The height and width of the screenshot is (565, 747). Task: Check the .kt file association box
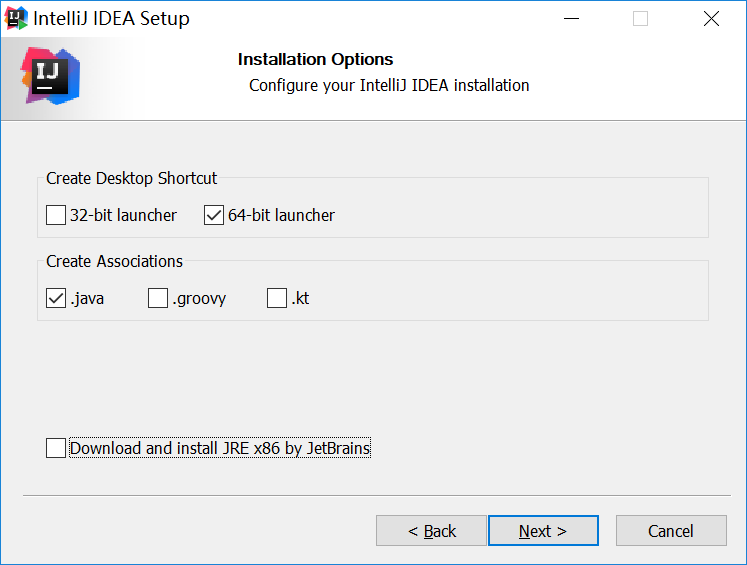(277, 298)
